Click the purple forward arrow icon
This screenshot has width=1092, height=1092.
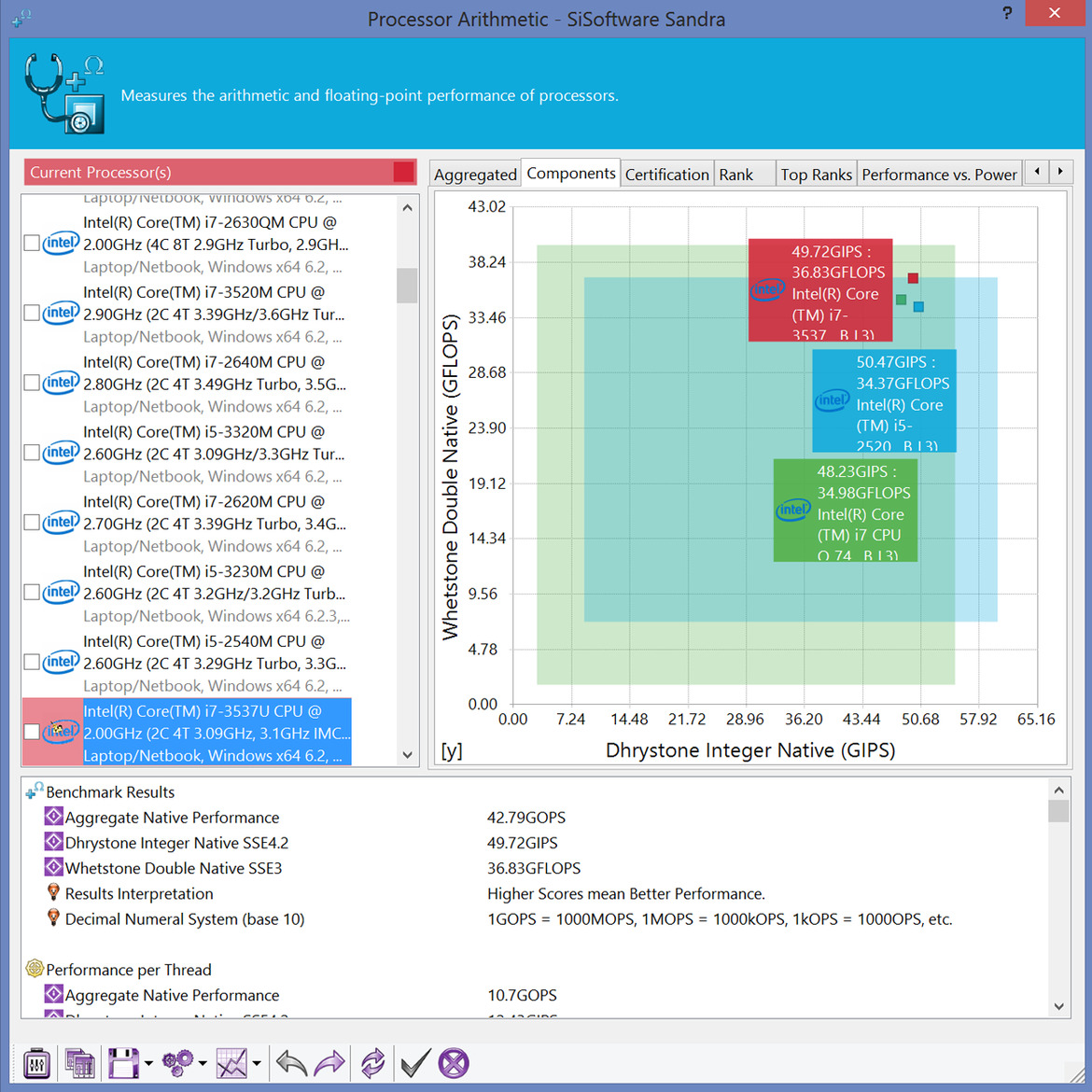(329, 1063)
